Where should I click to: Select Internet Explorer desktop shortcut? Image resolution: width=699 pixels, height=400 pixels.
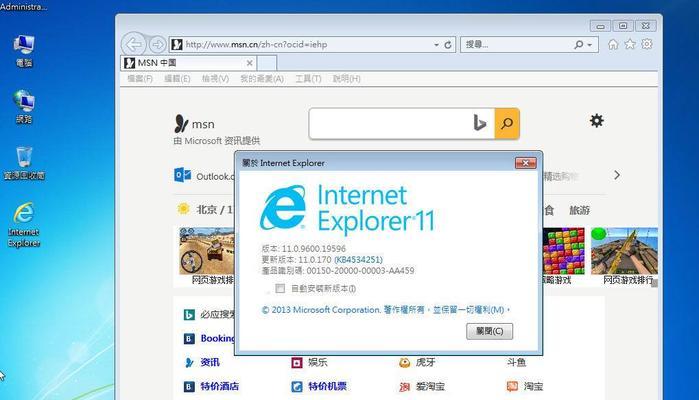24,225
